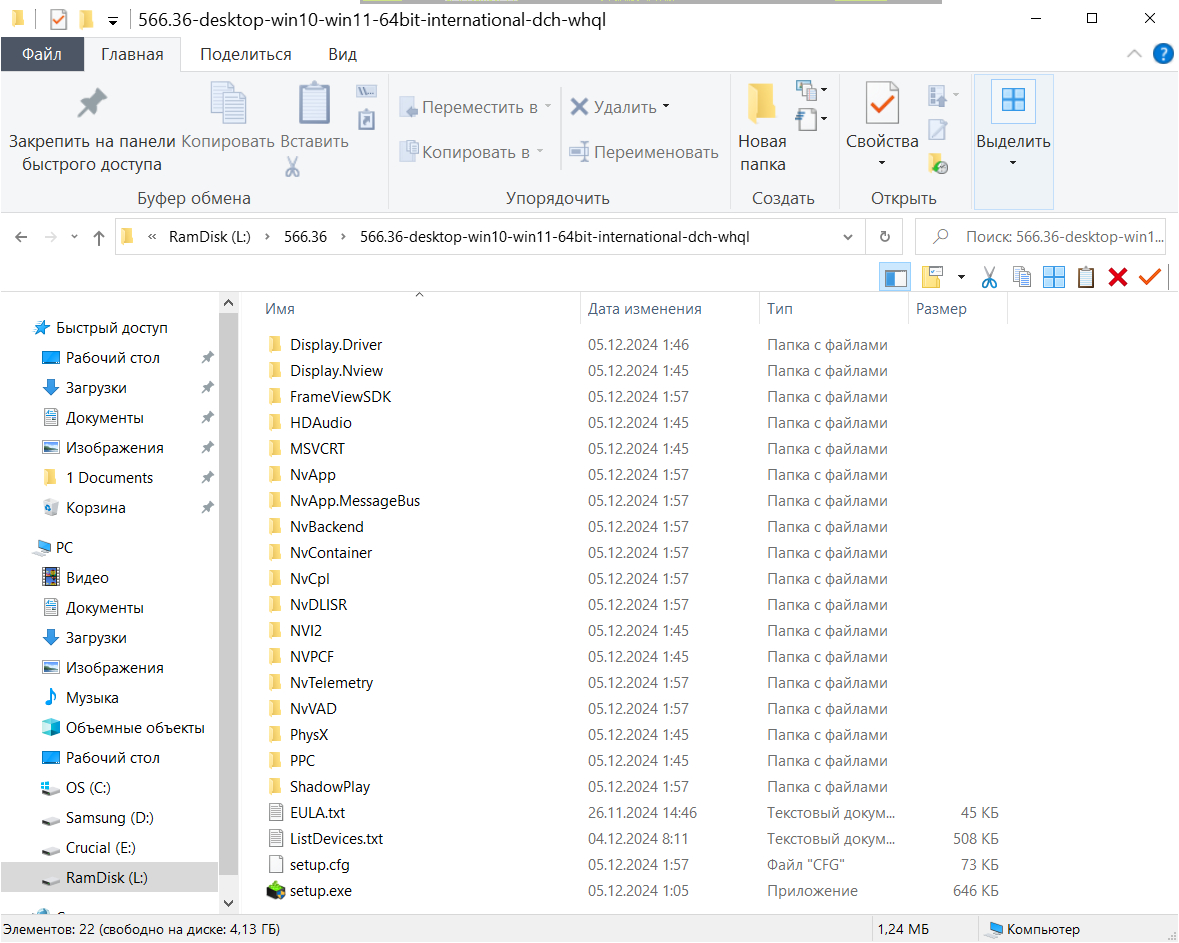Viewport: 1179px width, 943px height.
Task: Open recent locations dropdown arrow
Action: [x=74, y=238]
